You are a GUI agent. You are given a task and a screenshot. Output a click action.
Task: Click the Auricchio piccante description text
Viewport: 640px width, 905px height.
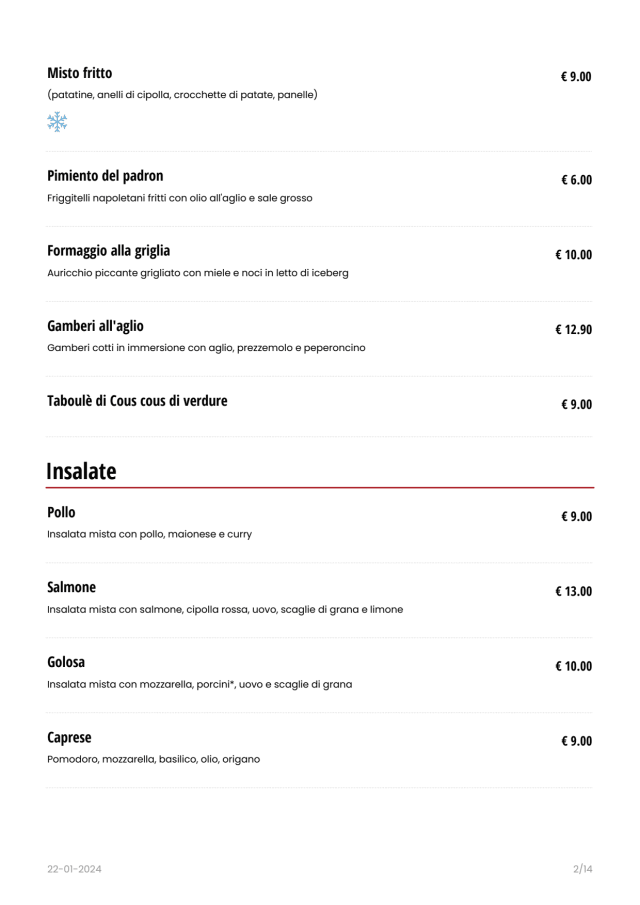(198, 272)
